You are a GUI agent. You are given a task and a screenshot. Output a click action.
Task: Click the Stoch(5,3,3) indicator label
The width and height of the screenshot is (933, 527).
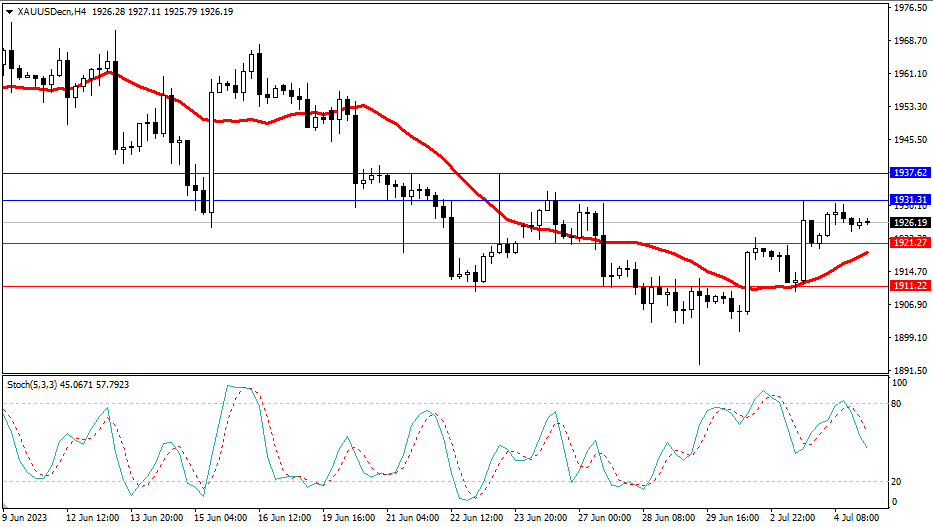click(35, 384)
